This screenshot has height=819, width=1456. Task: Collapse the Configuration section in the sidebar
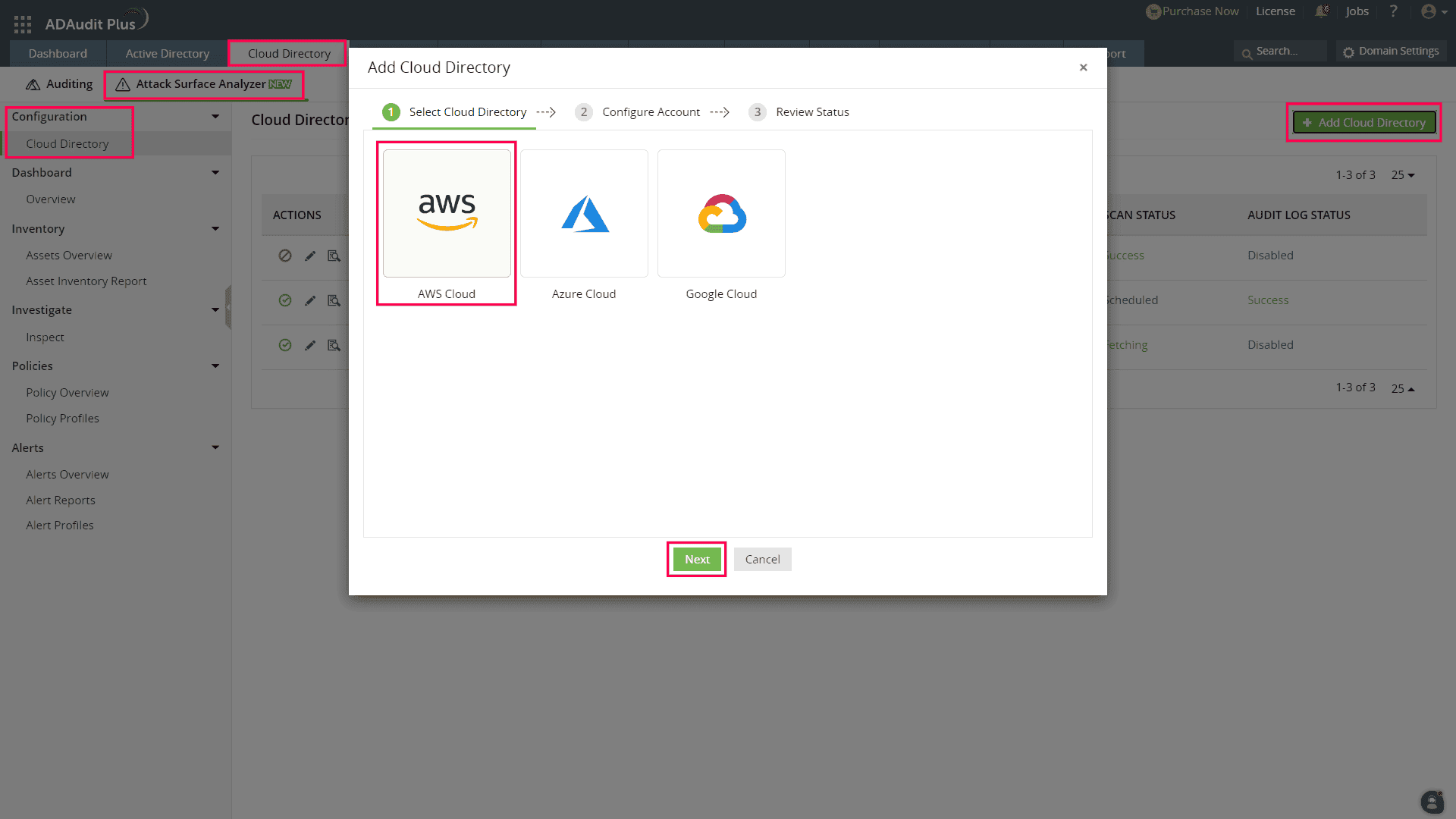coord(216,116)
